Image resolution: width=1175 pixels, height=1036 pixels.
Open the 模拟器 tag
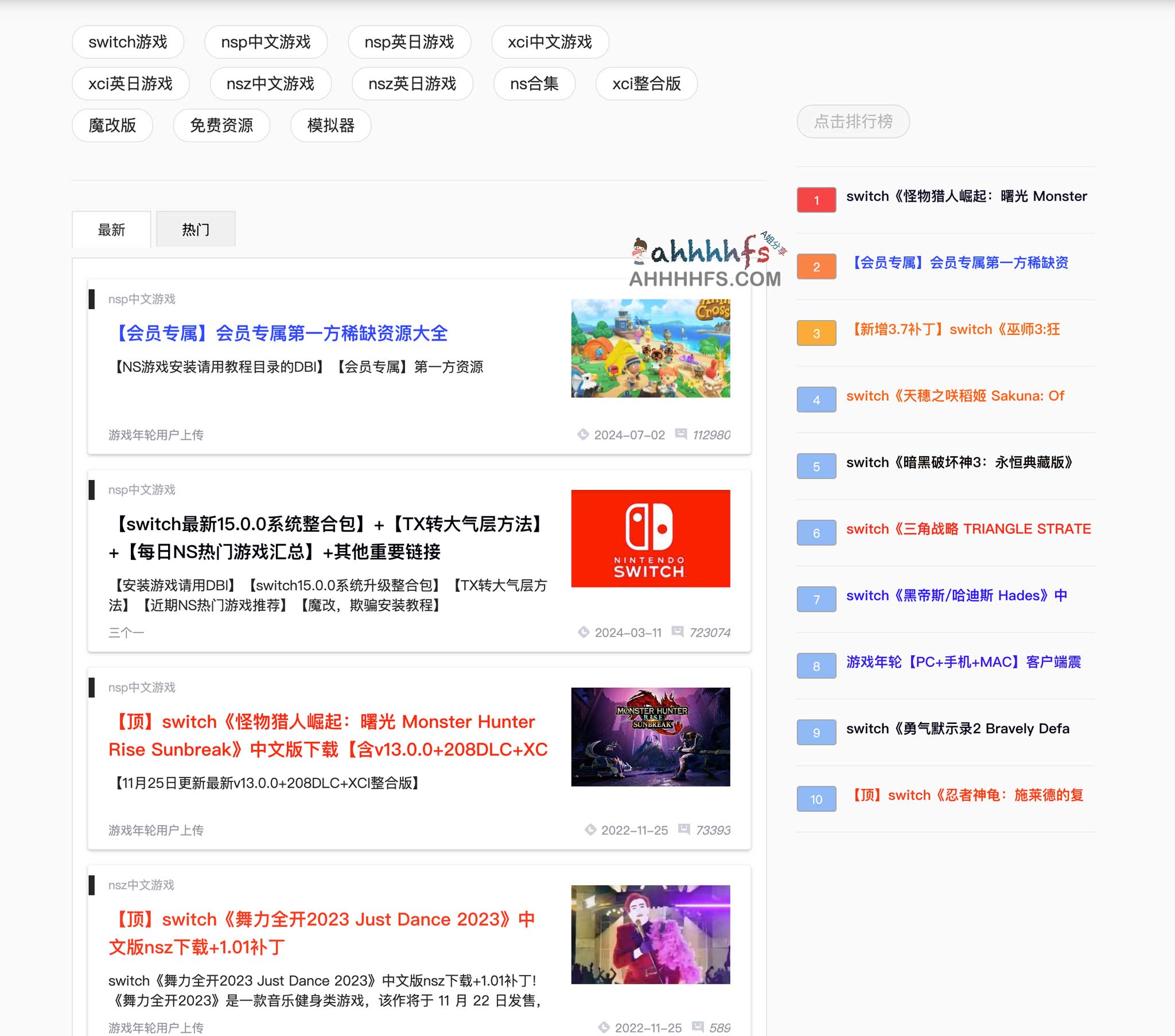point(330,125)
